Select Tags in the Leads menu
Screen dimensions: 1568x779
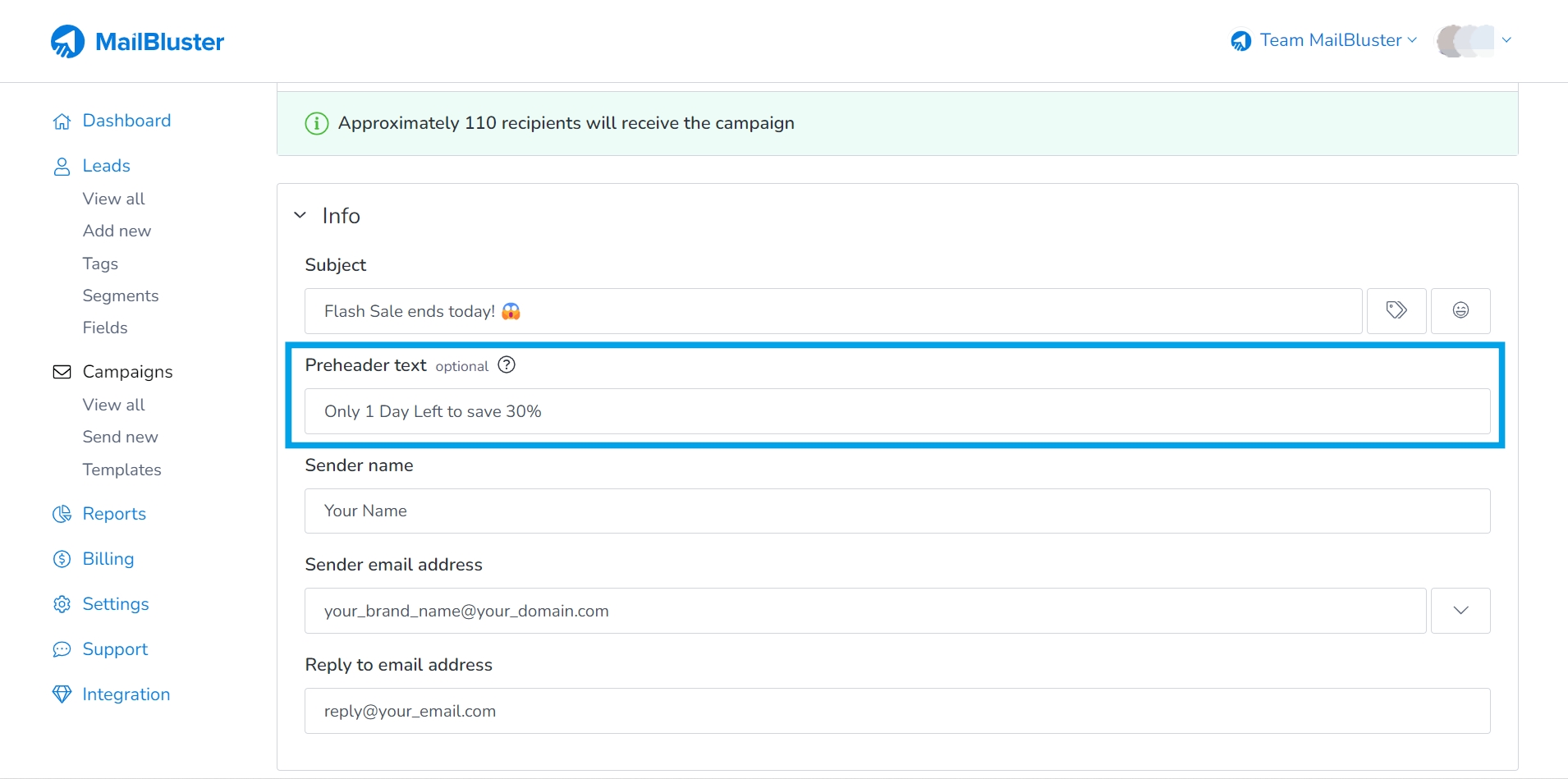tap(99, 263)
